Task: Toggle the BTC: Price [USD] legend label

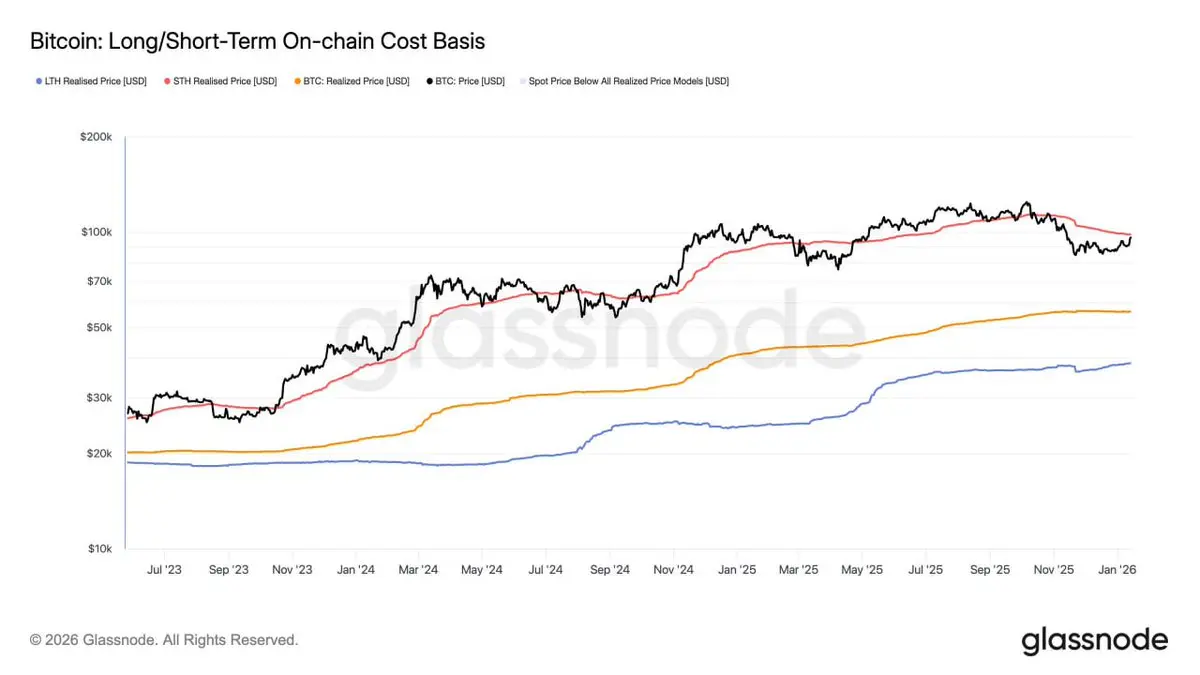Action: (x=470, y=81)
